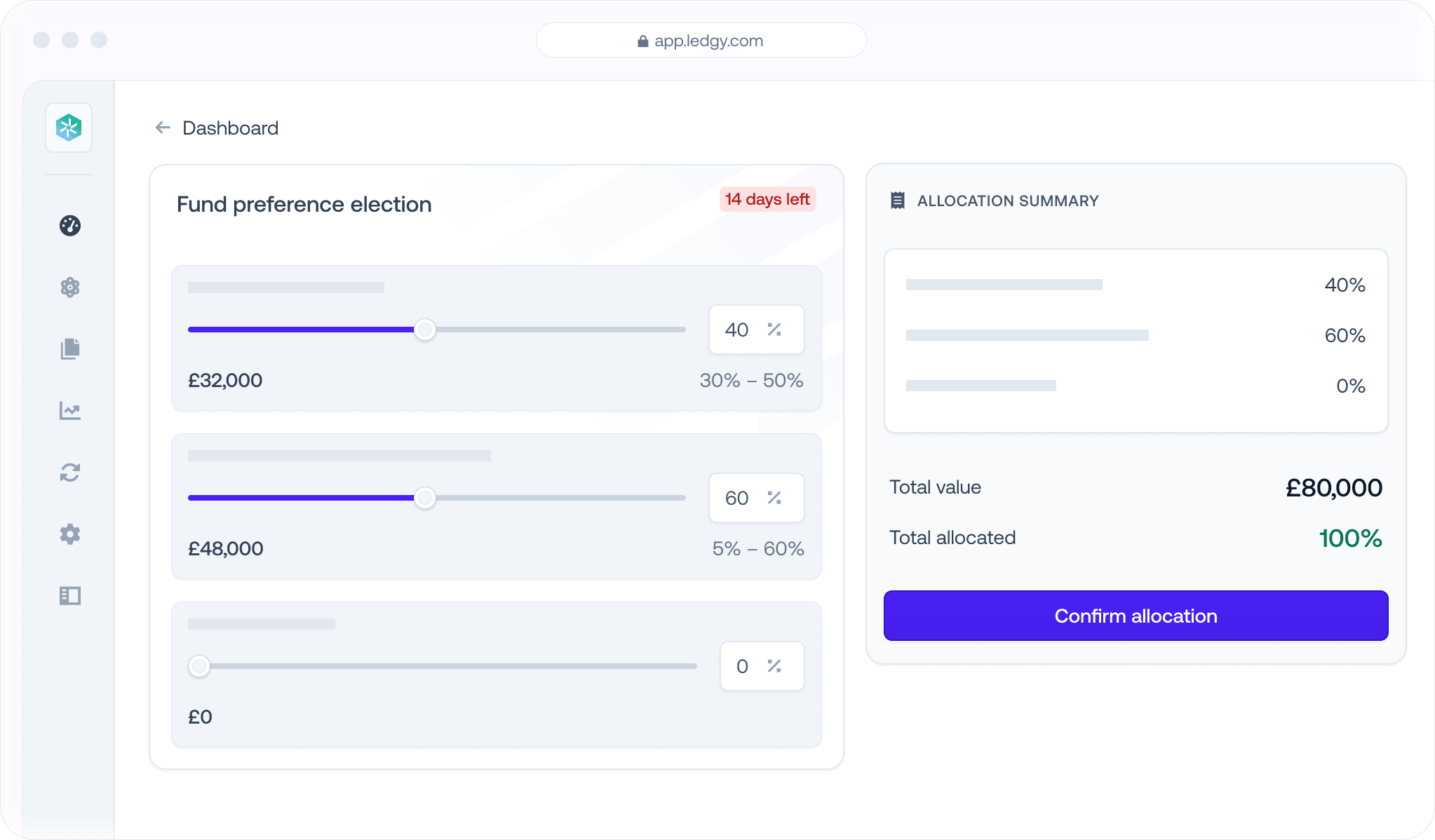Click the Ledgy logo icon in sidebar

(69, 128)
